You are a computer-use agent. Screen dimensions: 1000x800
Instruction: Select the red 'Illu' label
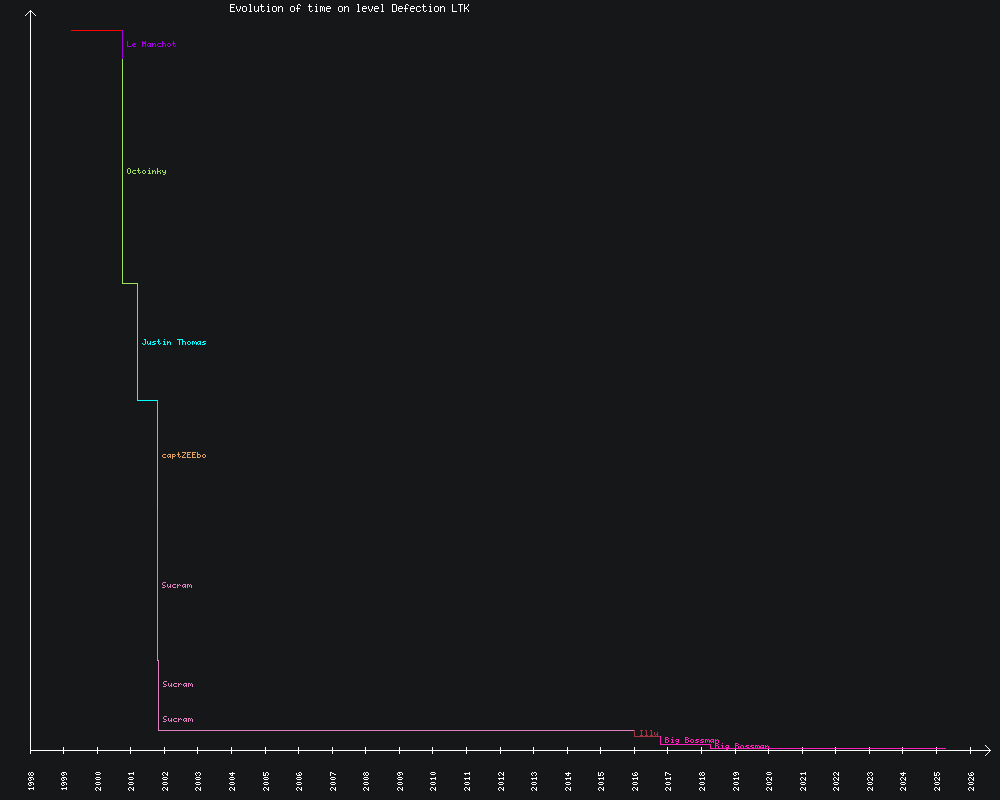pyautogui.click(x=648, y=734)
